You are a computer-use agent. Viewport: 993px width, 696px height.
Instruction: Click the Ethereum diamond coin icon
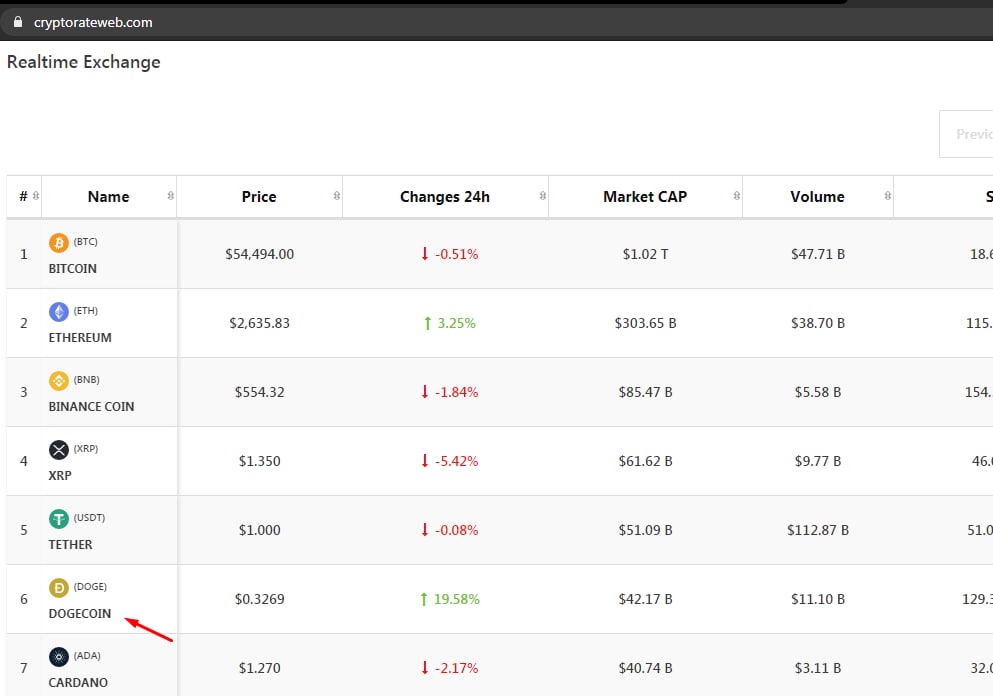point(59,312)
